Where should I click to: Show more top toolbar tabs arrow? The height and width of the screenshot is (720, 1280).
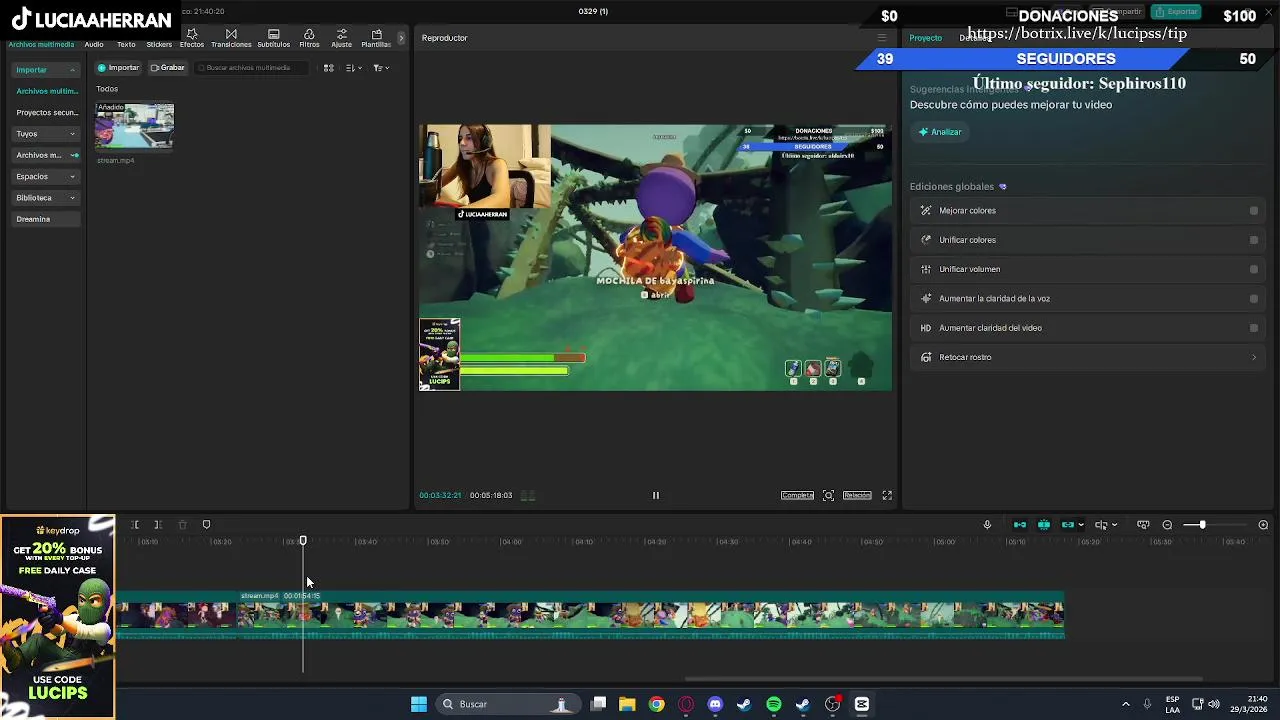(x=401, y=38)
